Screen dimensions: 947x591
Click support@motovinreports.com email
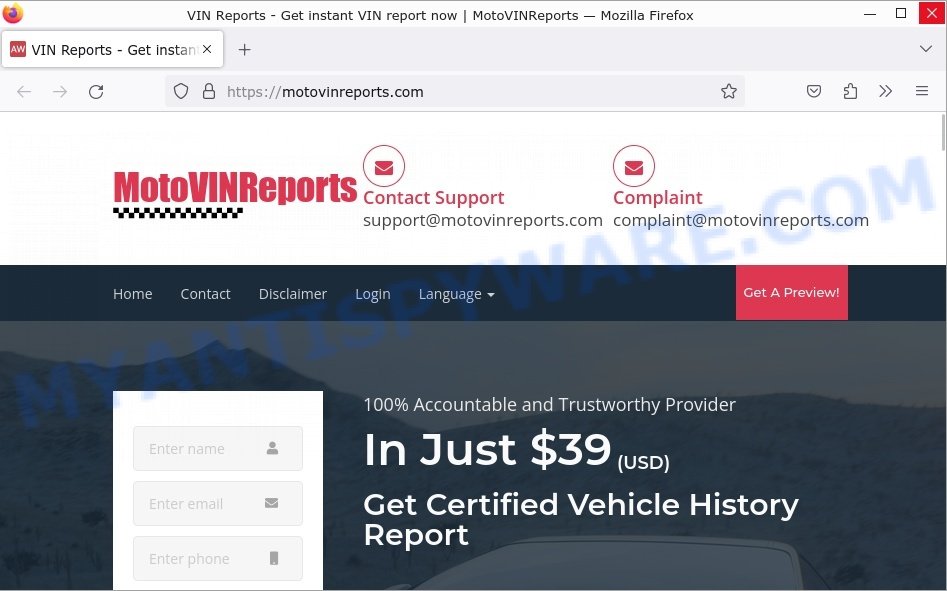(483, 220)
